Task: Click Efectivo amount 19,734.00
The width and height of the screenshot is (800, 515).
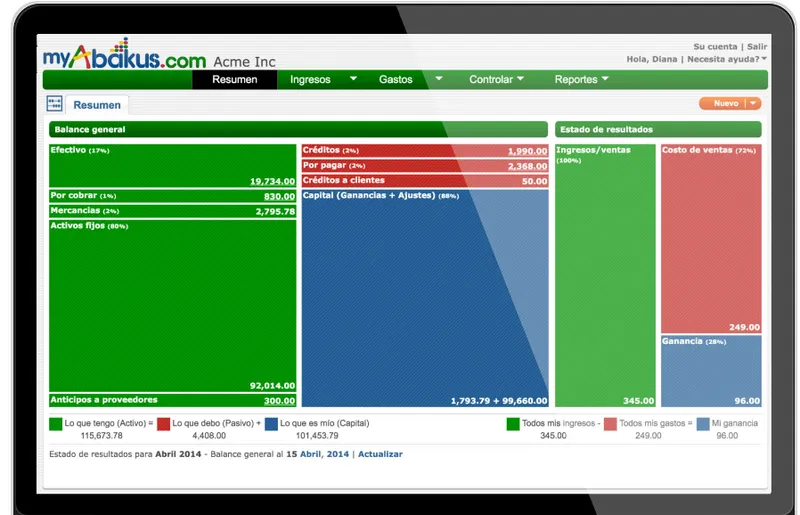Action: coord(272,181)
